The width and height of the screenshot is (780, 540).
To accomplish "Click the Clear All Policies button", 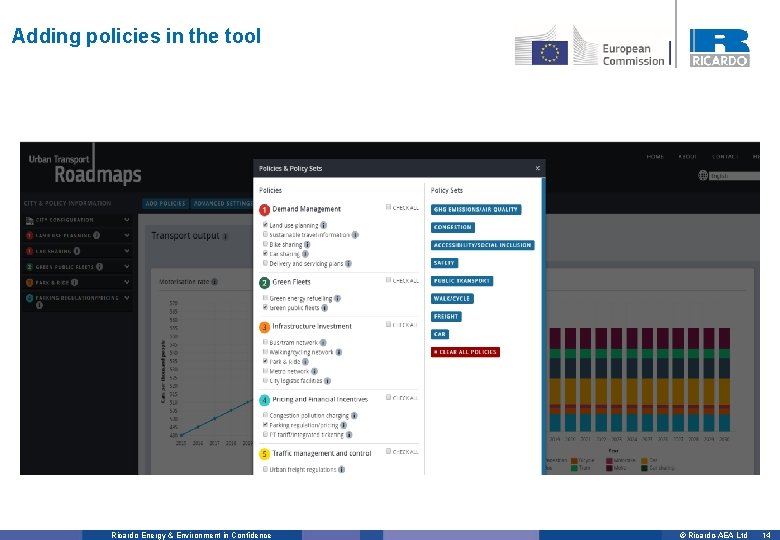I will pos(465,352).
